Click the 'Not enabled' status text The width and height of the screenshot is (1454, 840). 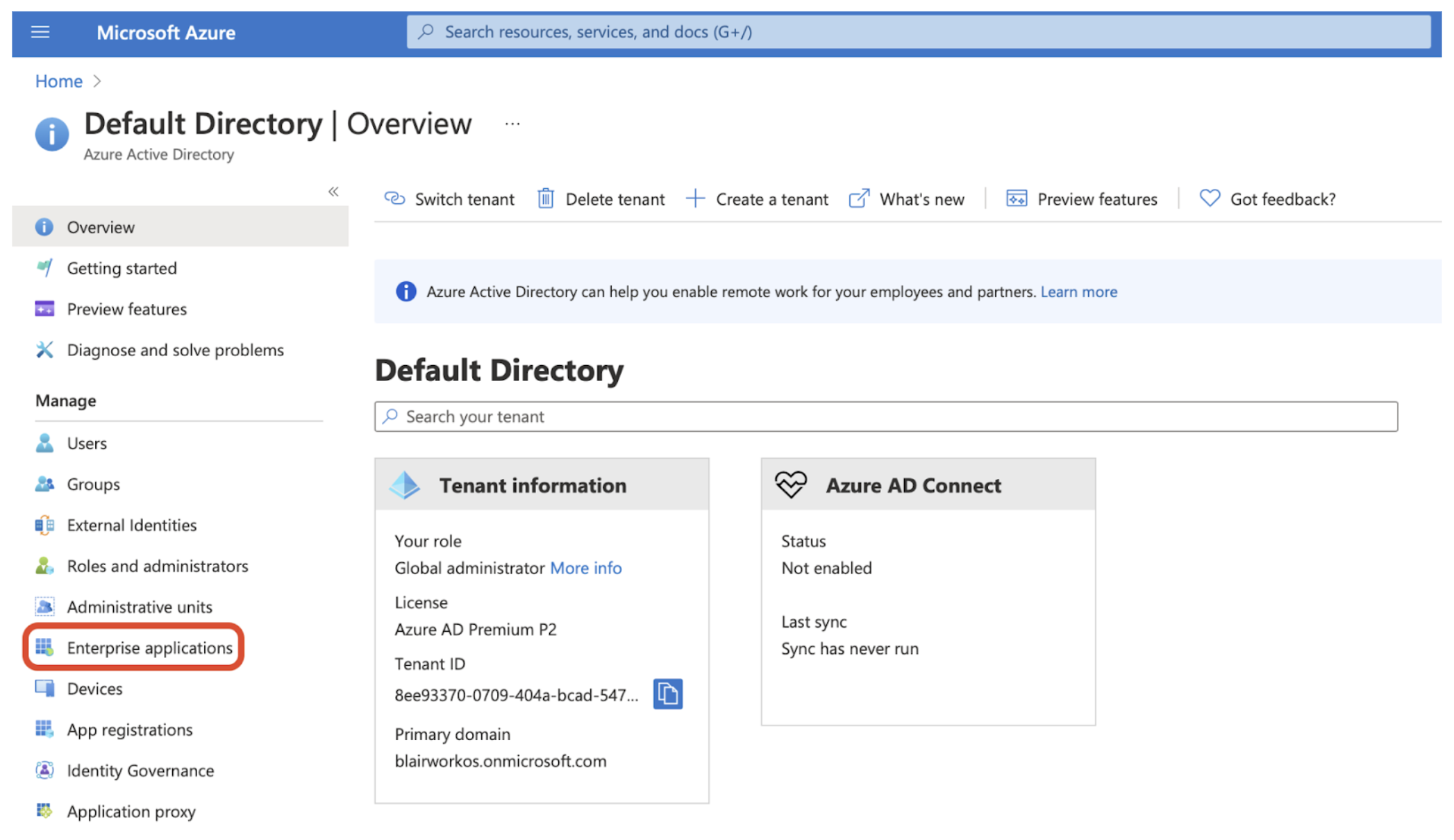[826, 568]
